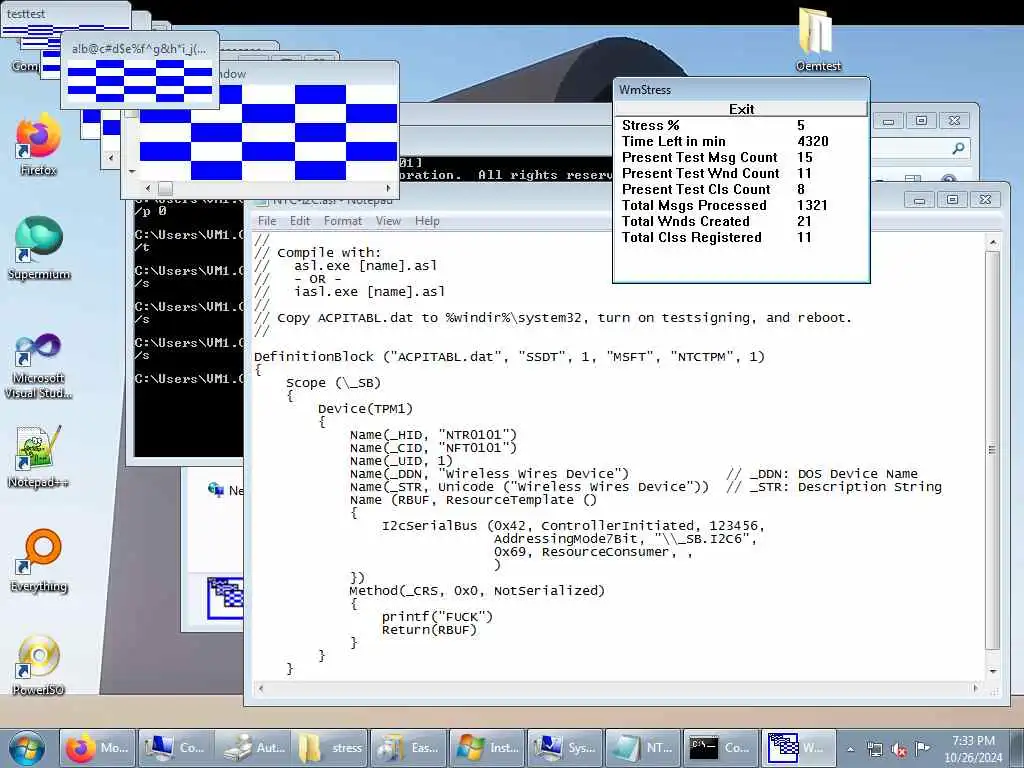Open the Help menu in Notepad
This screenshot has width=1024, height=768.
point(427,221)
